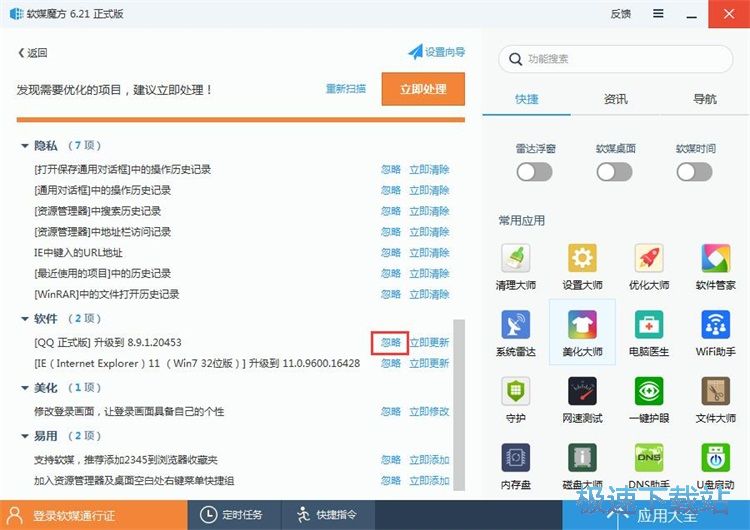
Task: Open 软件管家 app icon
Action: (x=716, y=258)
